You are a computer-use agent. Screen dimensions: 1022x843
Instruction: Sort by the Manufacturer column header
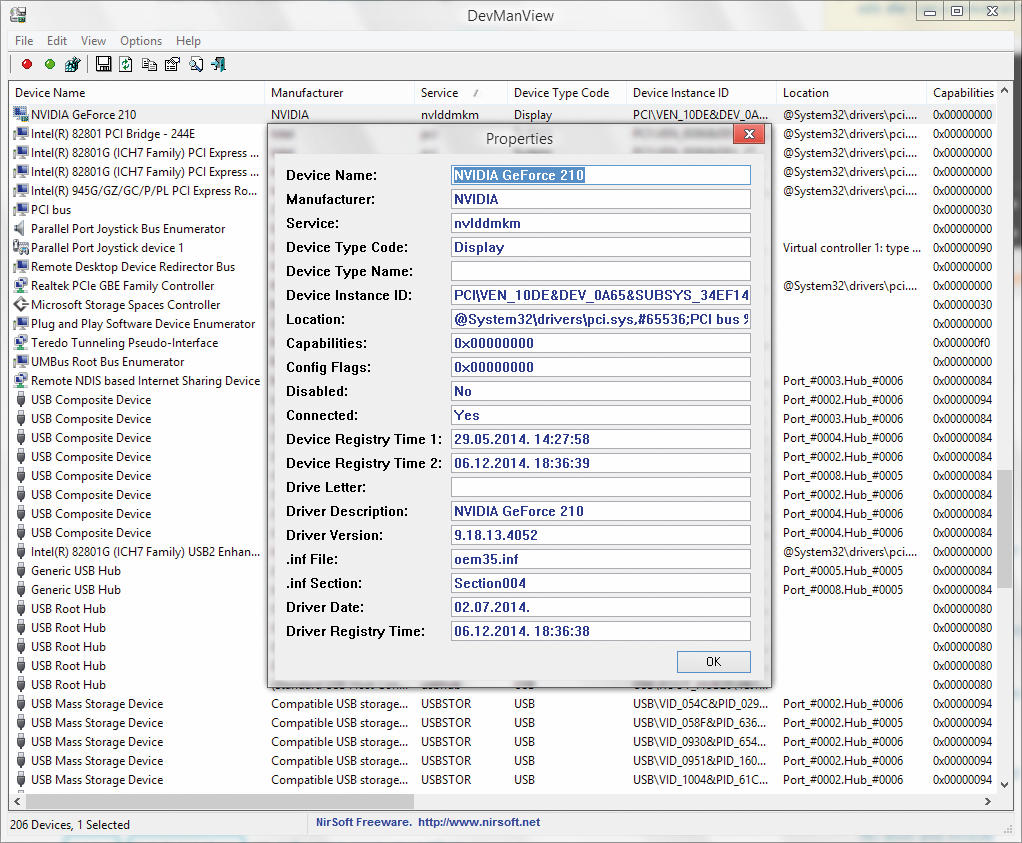[339, 93]
